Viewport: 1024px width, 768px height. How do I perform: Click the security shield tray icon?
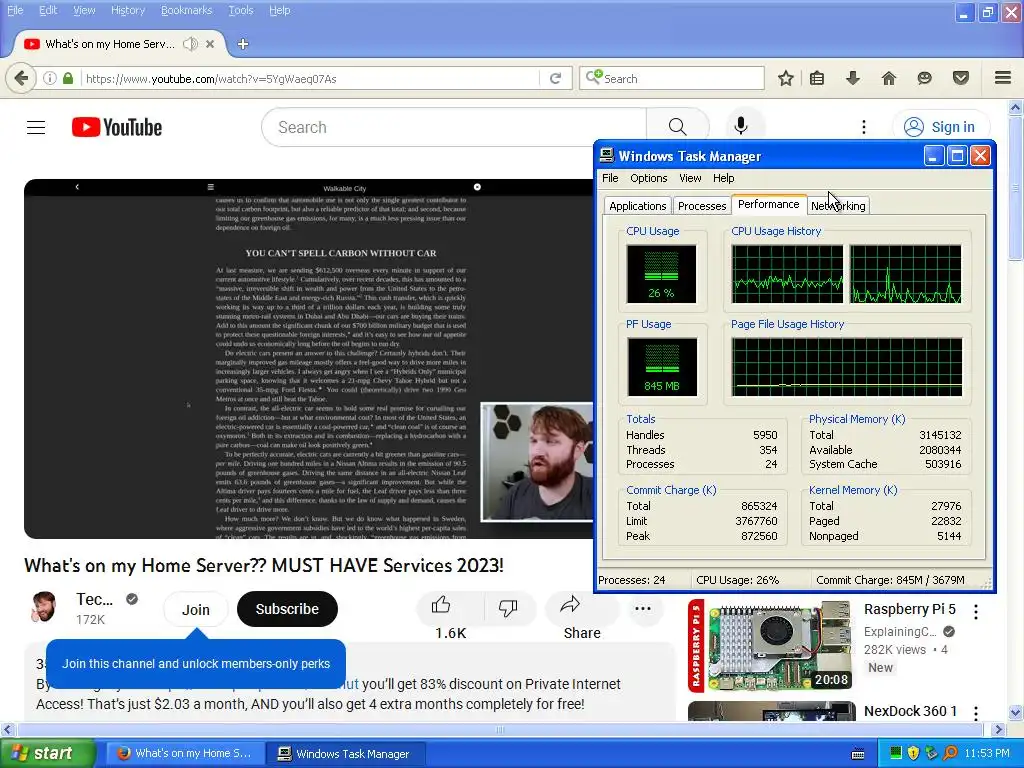pyautogui.click(x=914, y=754)
